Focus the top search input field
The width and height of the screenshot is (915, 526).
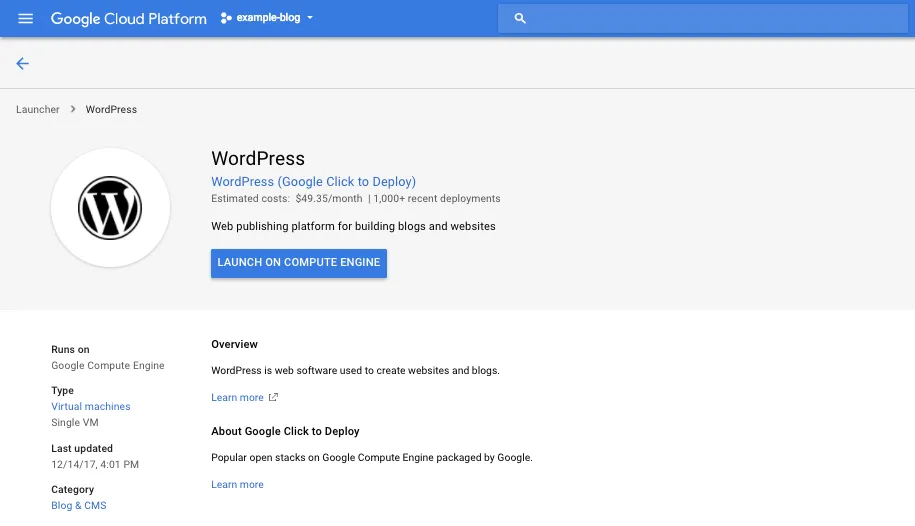click(x=703, y=19)
